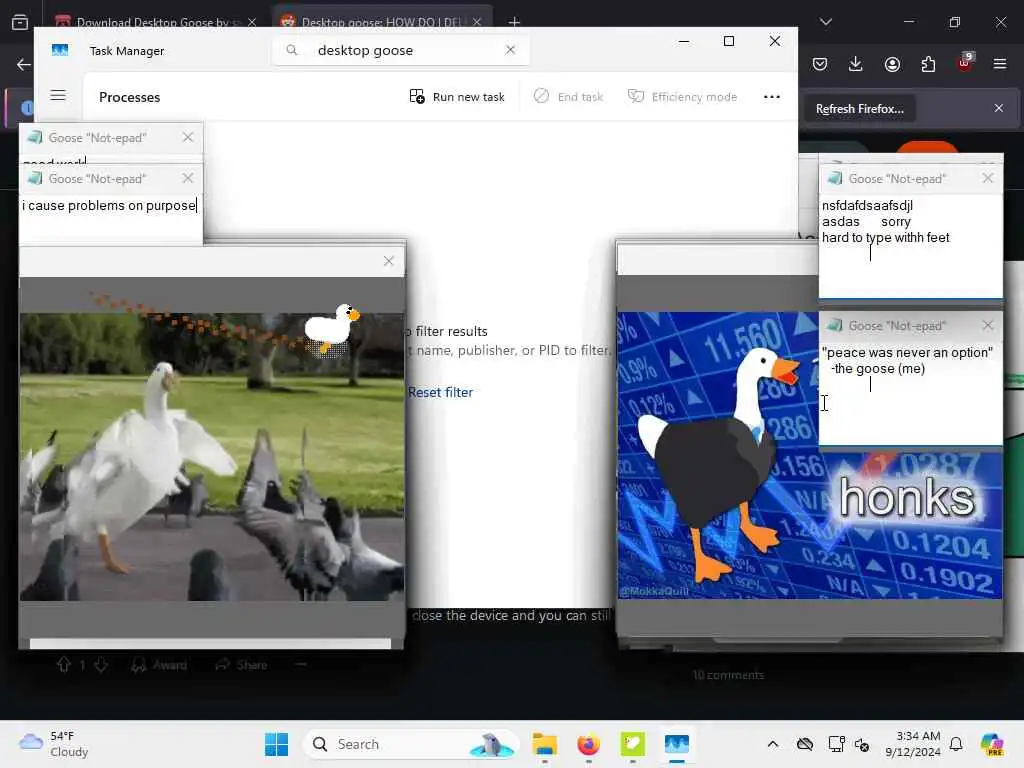Image resolution: width=1024 pixels, height=768 pixels.
Task: Open the notification bell icon
Action: tap(956, 744)
